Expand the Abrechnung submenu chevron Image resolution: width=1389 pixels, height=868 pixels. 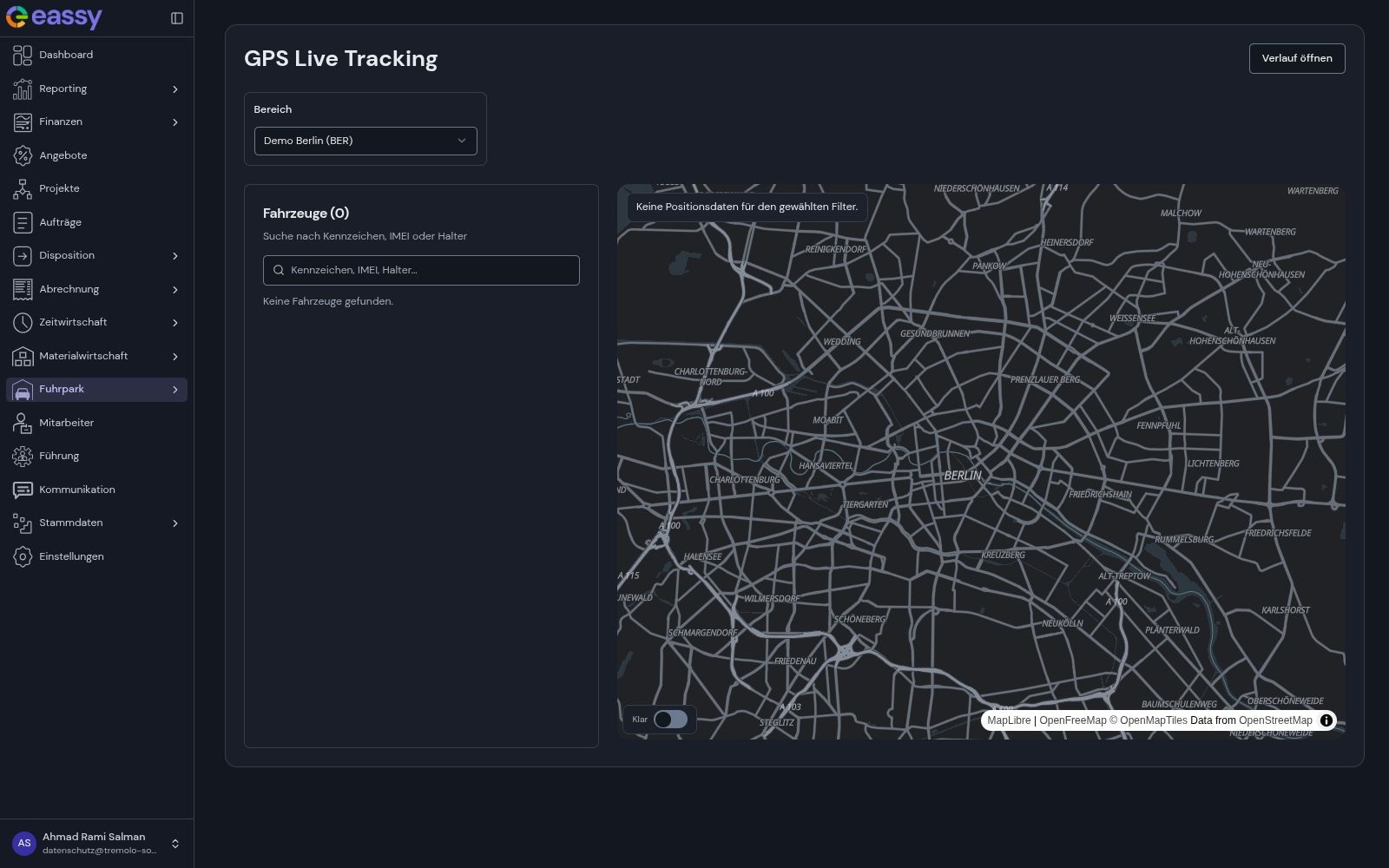(175, 289)
